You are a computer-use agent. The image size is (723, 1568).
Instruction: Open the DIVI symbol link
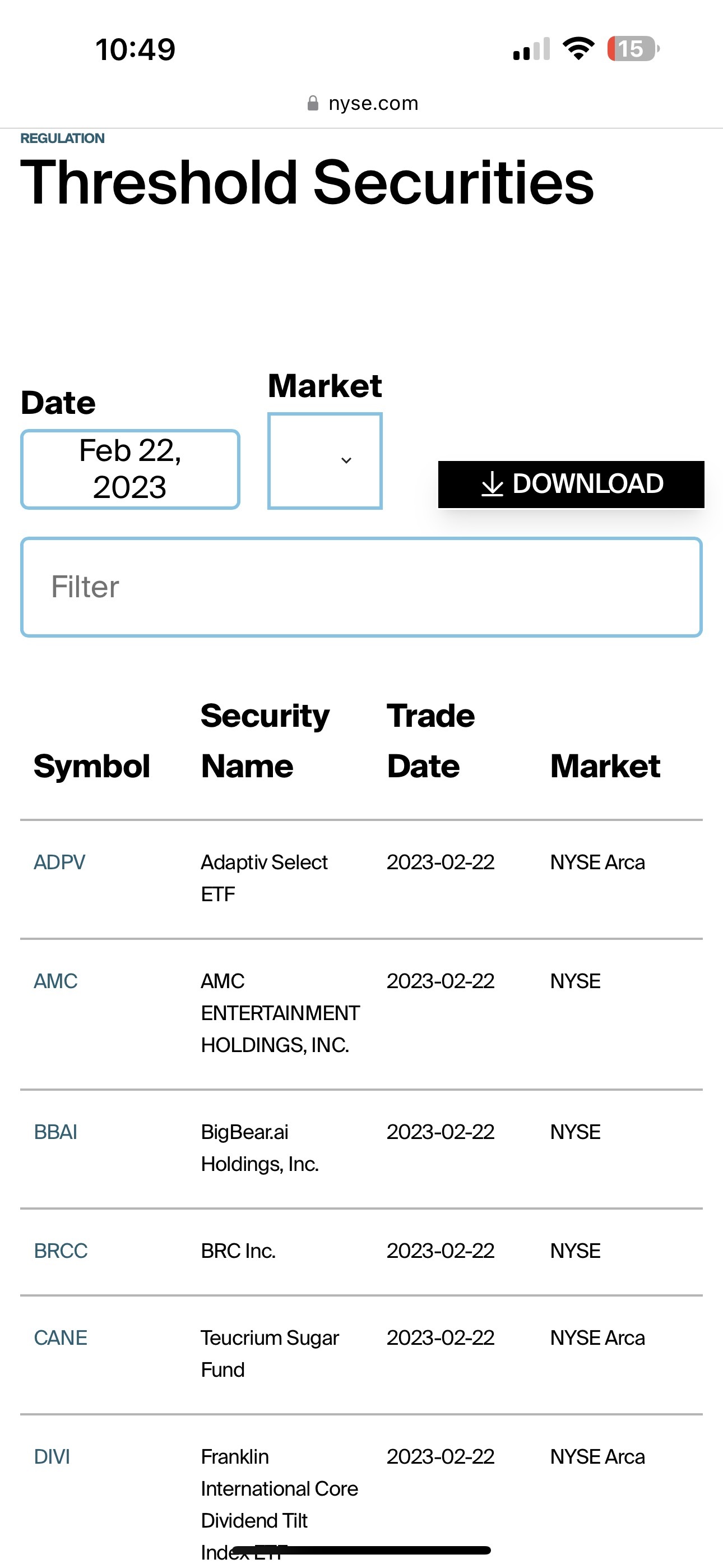tap(52, 1456)
